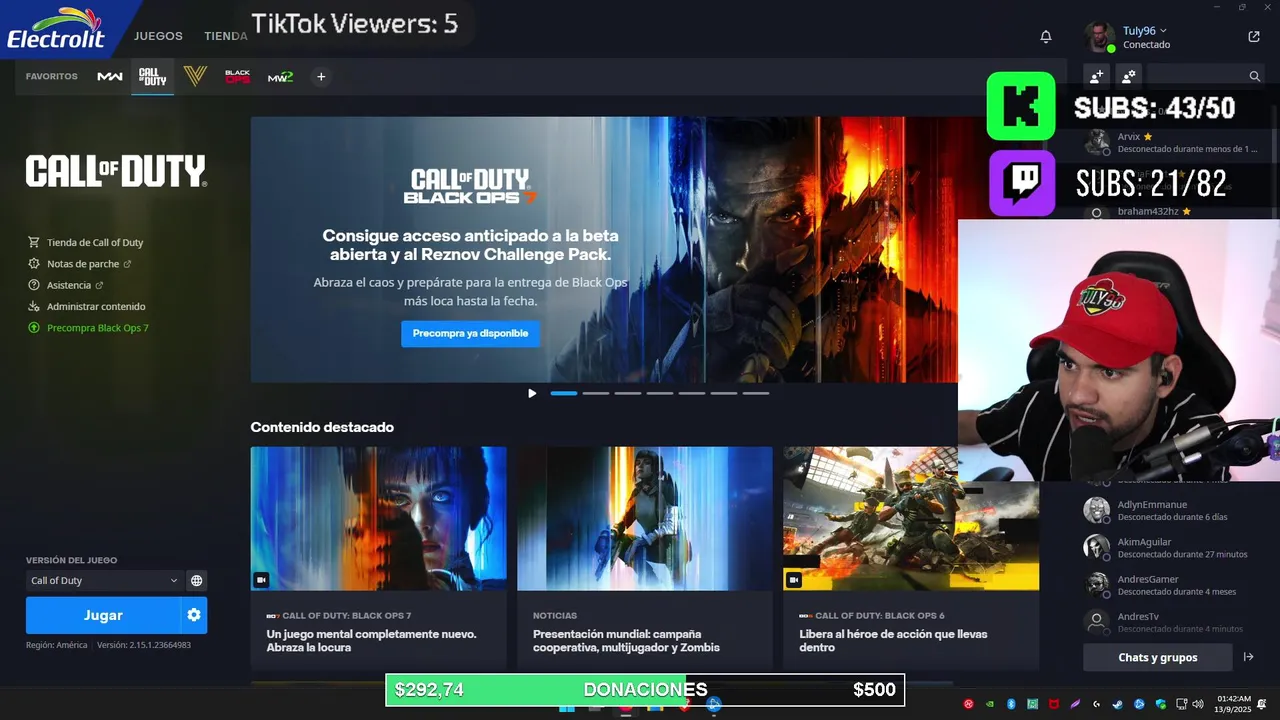Screen dimensions: 1280x720
Task: Open Chats y grupos
Action: [1158, 657]
